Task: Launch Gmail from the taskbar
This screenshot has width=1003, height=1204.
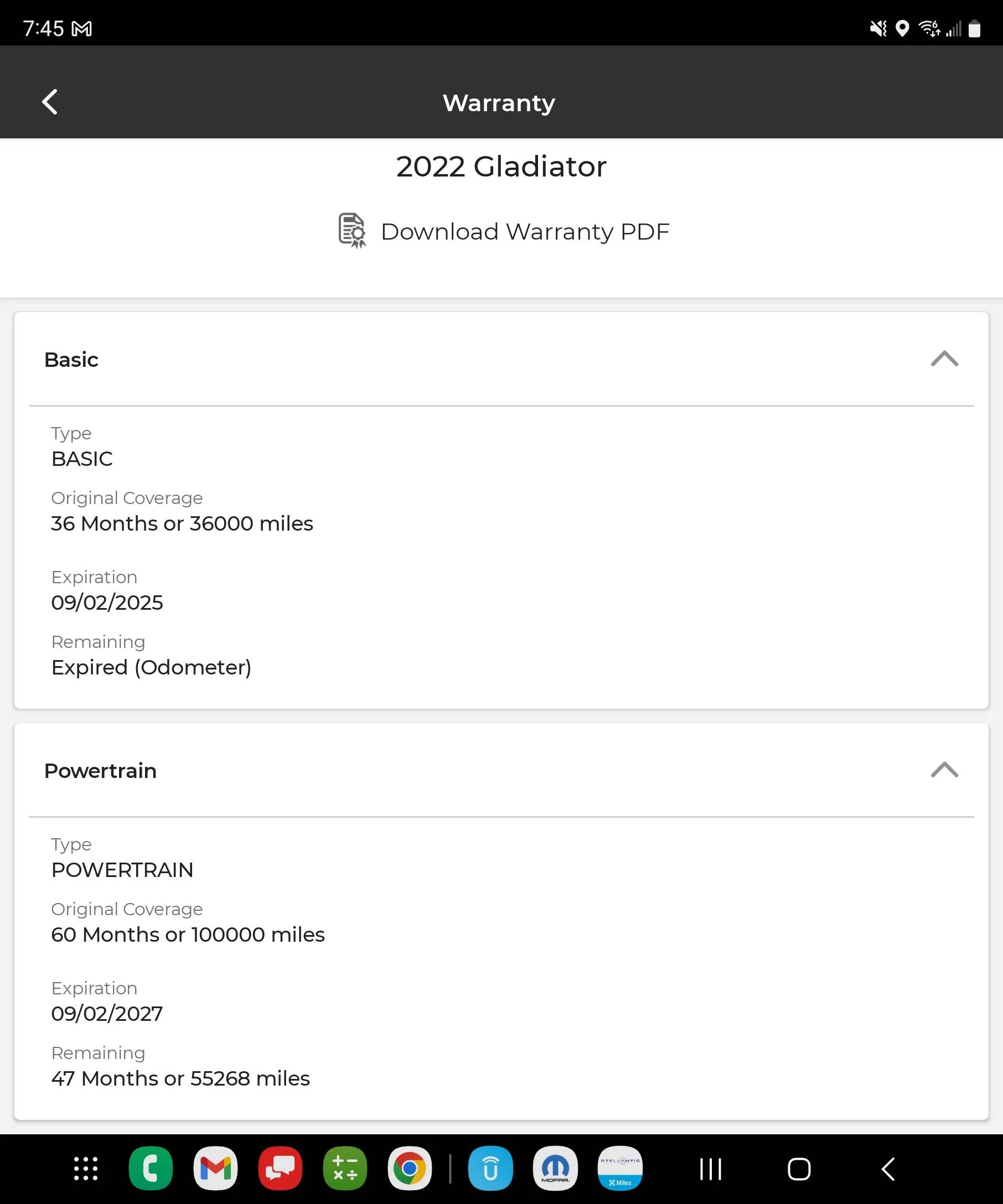Action: pyautogui.click(x=216, y=1168)
